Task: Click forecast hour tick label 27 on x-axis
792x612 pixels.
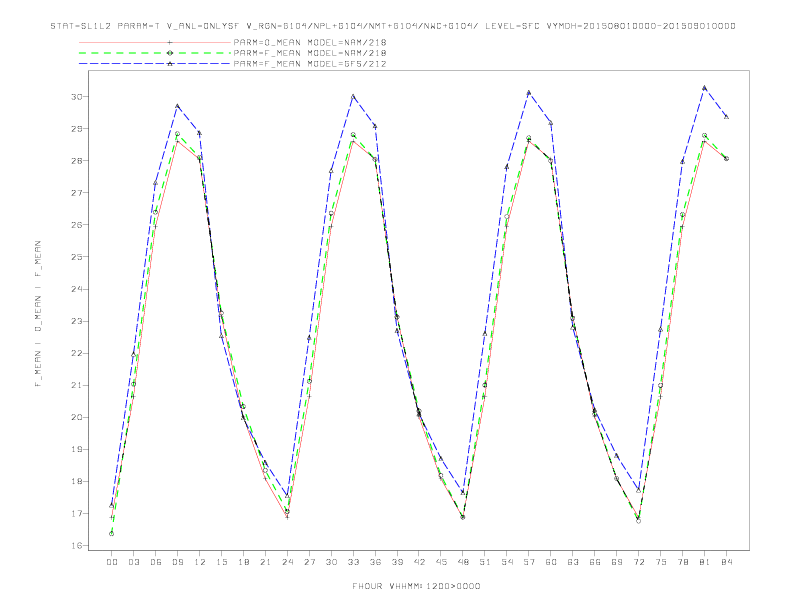Action: [309, 562]
